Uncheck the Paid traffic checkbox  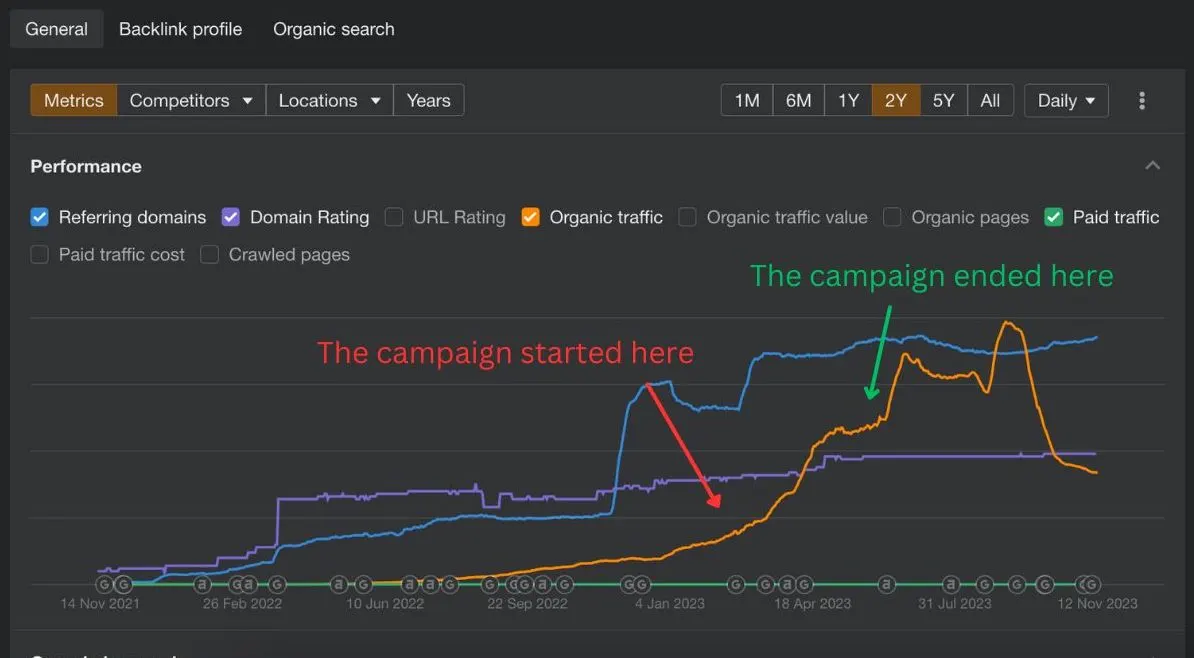1054,217
